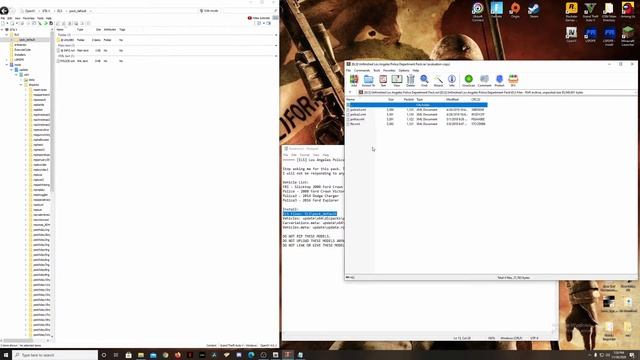
Task: Click the Protect icon in WinRAR
Action: [x=499, y=80]
